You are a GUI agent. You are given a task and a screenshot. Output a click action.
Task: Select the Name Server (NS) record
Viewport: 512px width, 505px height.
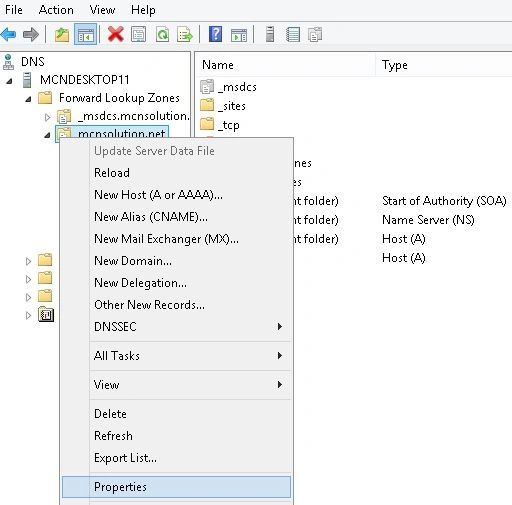[428, 220]
